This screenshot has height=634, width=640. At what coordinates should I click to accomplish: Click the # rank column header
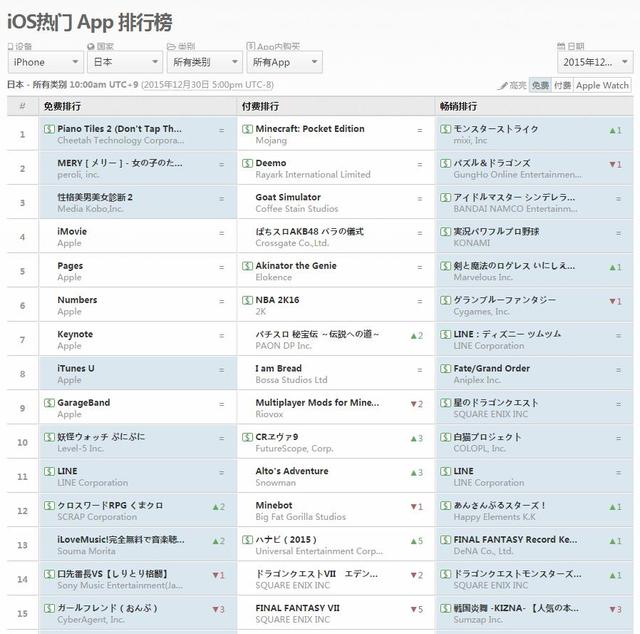tap(22, 107)
